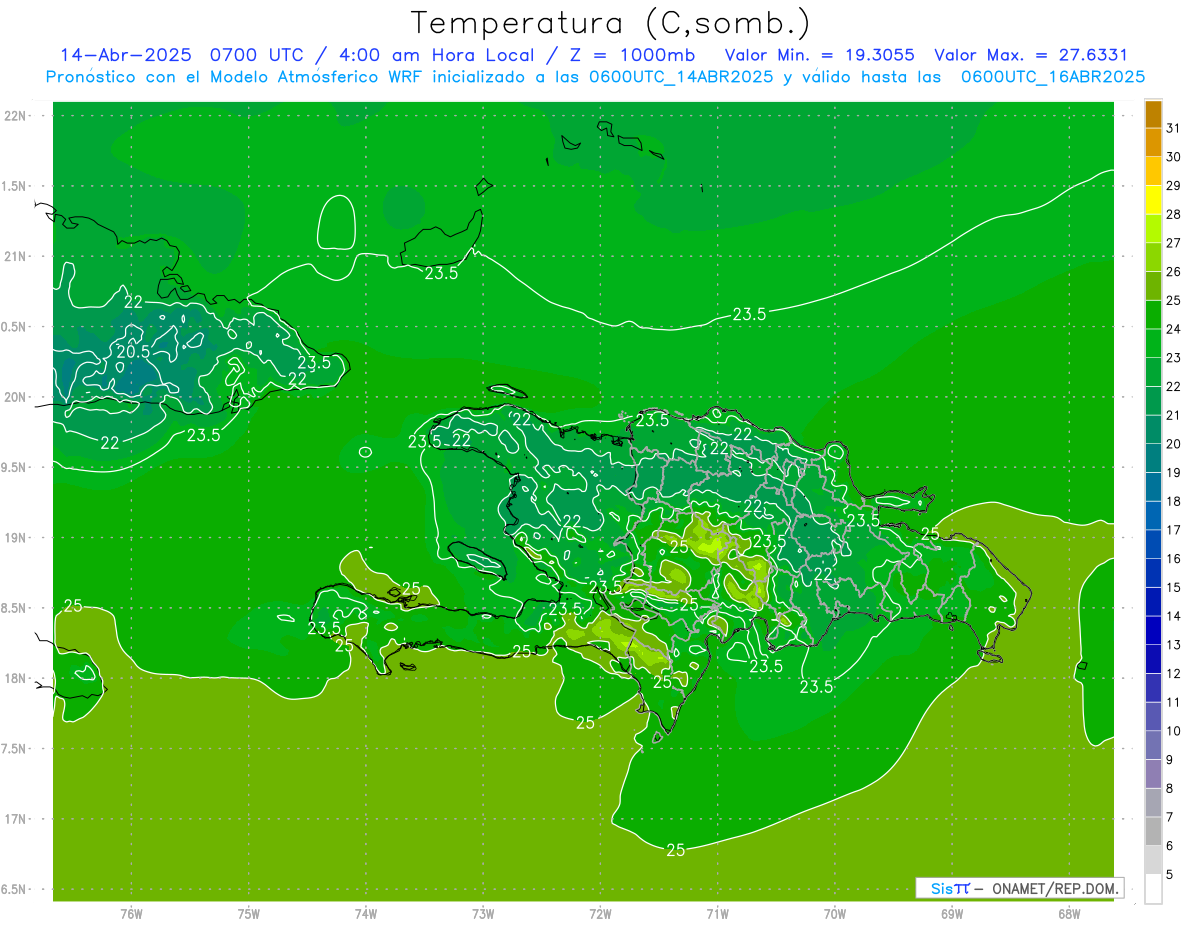Image resolution: width=1200 pixels, height=927 pixels.
Task: Click the "76W" longitude label
Action: [131, 914]
